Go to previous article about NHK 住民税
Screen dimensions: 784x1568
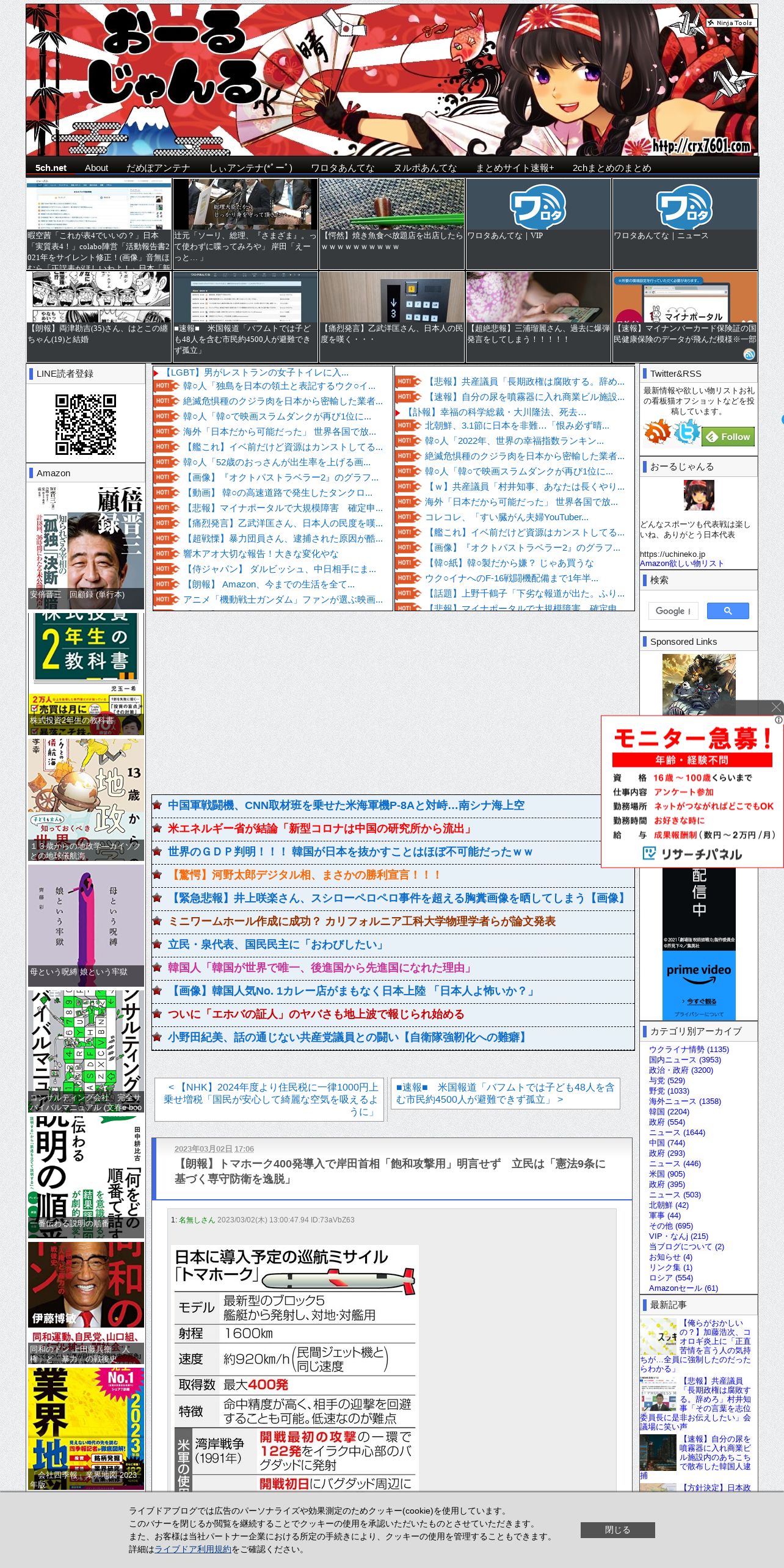[x=269, y=1099]
